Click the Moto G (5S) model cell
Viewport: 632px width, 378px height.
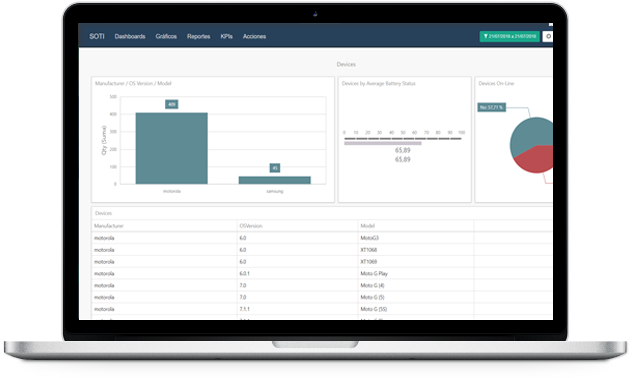[x=374, y=309]
